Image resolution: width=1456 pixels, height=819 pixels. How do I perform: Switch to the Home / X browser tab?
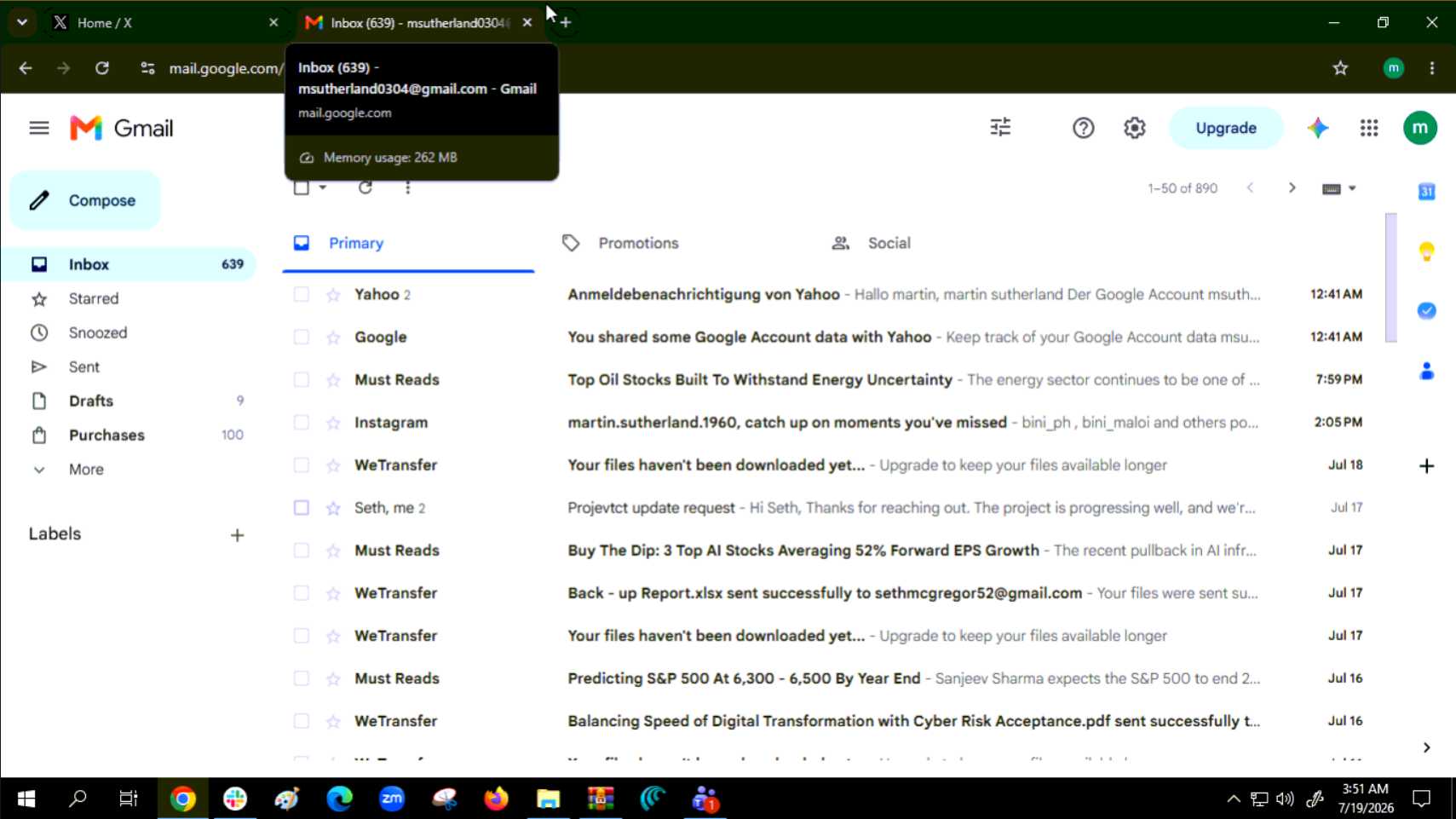click(164, 23)
